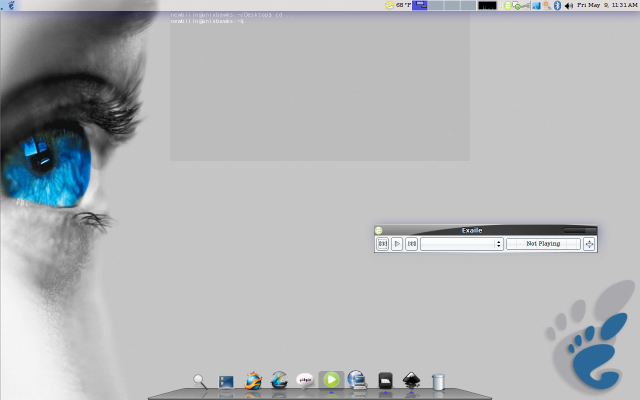Open the magnifying glass search in dock

[200, 382]
